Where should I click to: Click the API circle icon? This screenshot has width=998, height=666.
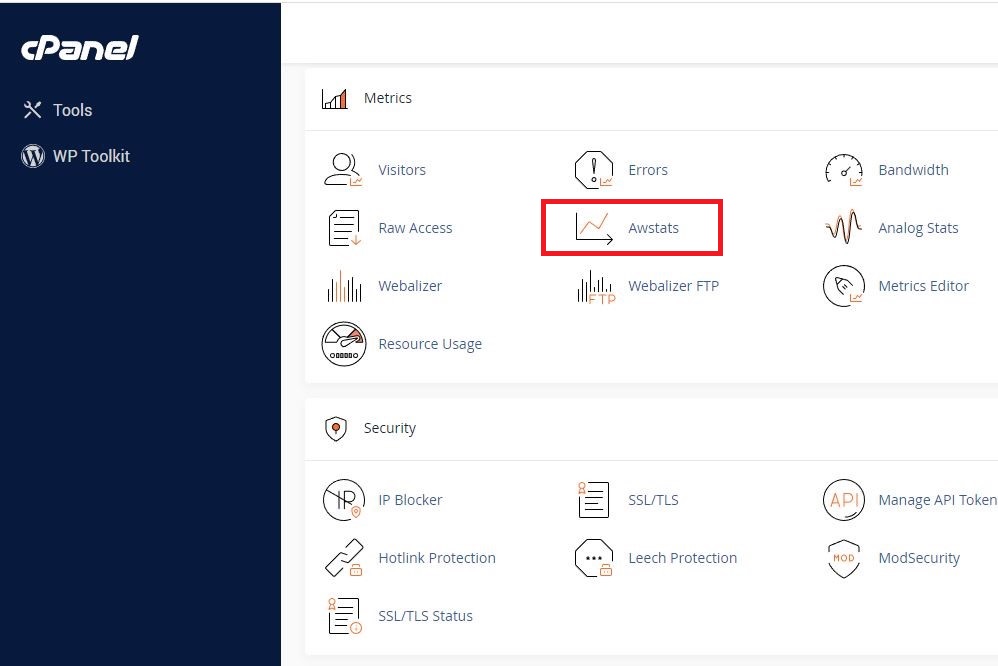pos(844,500)
